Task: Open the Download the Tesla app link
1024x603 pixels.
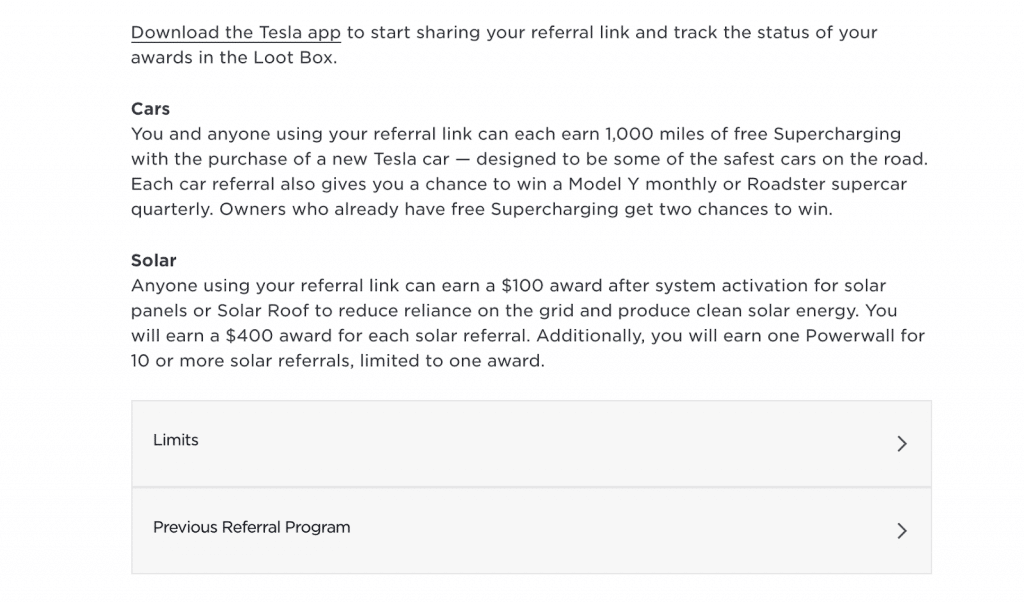Action: tap(236, 33)
